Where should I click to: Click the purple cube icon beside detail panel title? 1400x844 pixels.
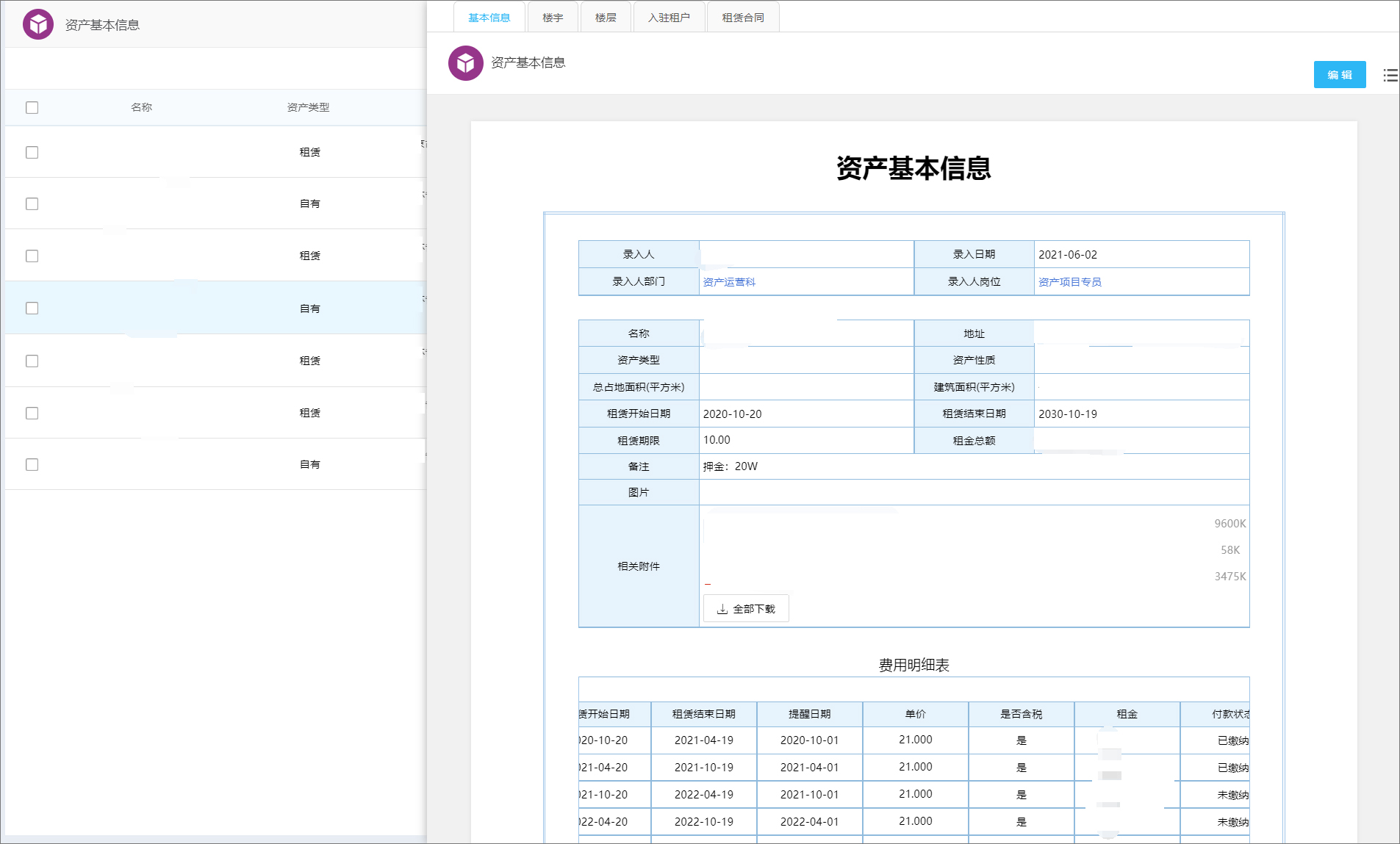coord(465,63)
